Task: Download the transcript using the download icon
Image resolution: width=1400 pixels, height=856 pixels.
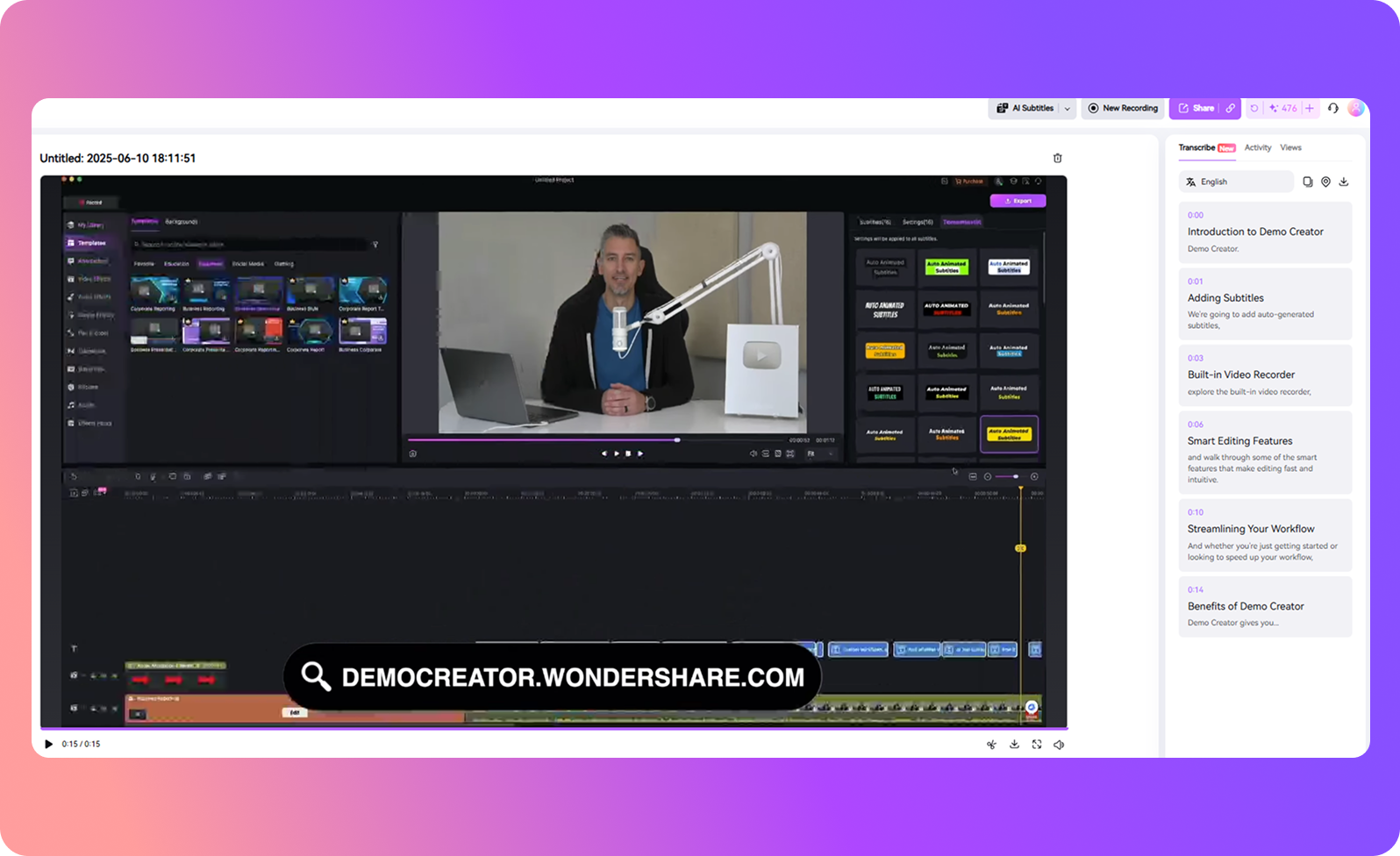Action: click(1343, 182)
